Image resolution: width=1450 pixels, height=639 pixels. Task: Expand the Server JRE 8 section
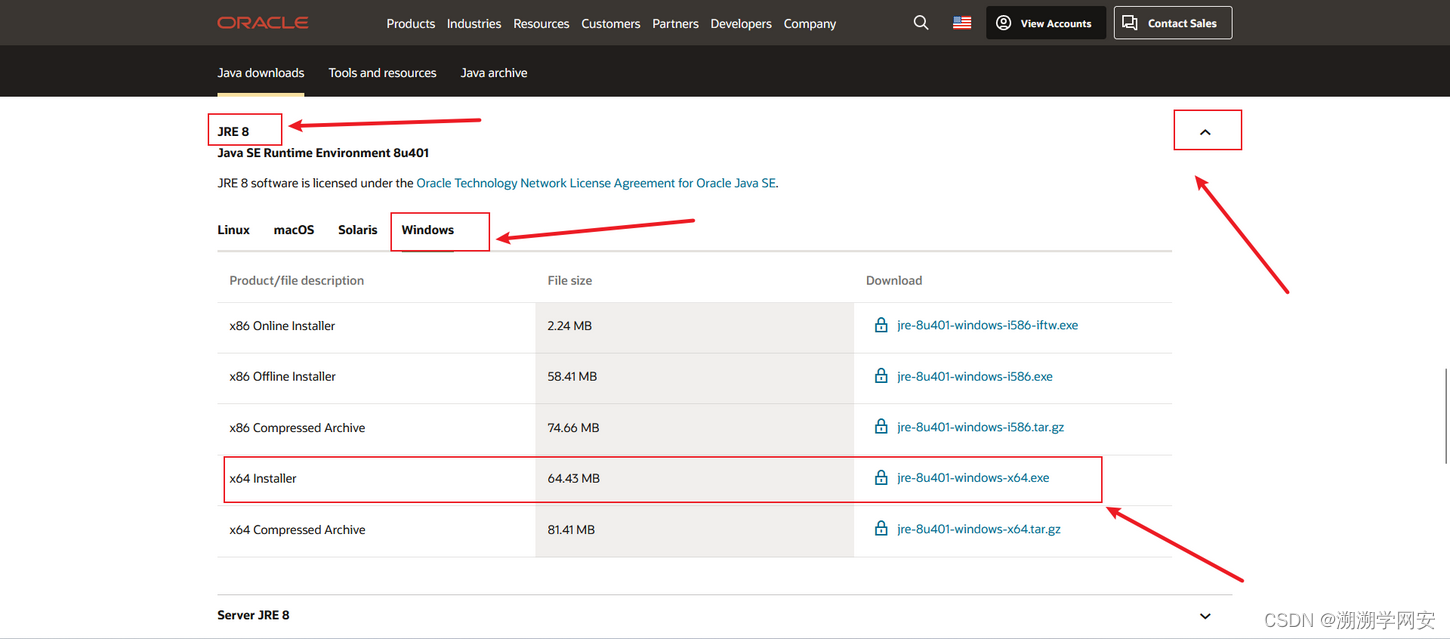point(1205,616)
